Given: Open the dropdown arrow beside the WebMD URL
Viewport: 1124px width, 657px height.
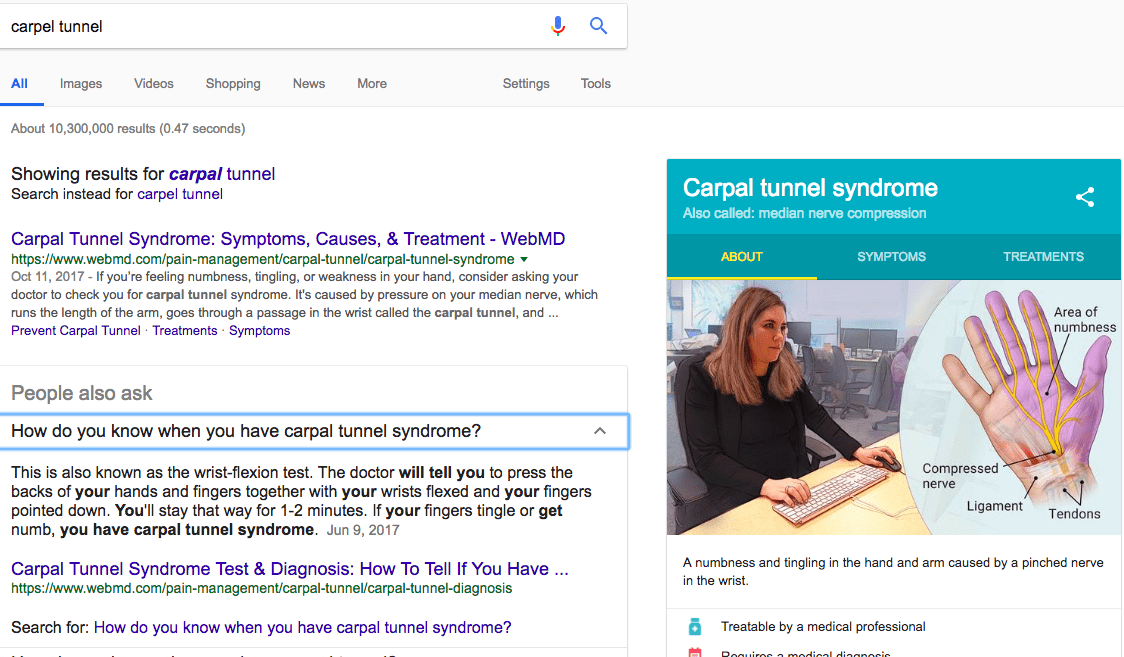Looking at the screenshot, I should [524, 257].
